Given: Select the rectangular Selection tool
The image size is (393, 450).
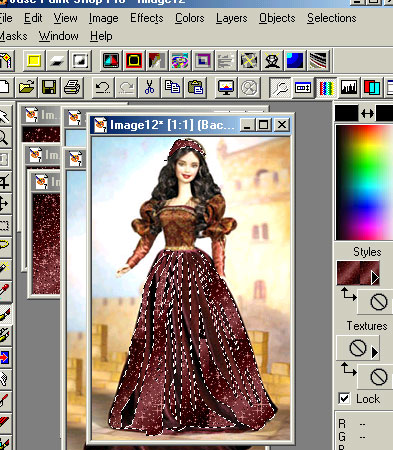Looking at the screenshot, I should [x=5, y=226].
